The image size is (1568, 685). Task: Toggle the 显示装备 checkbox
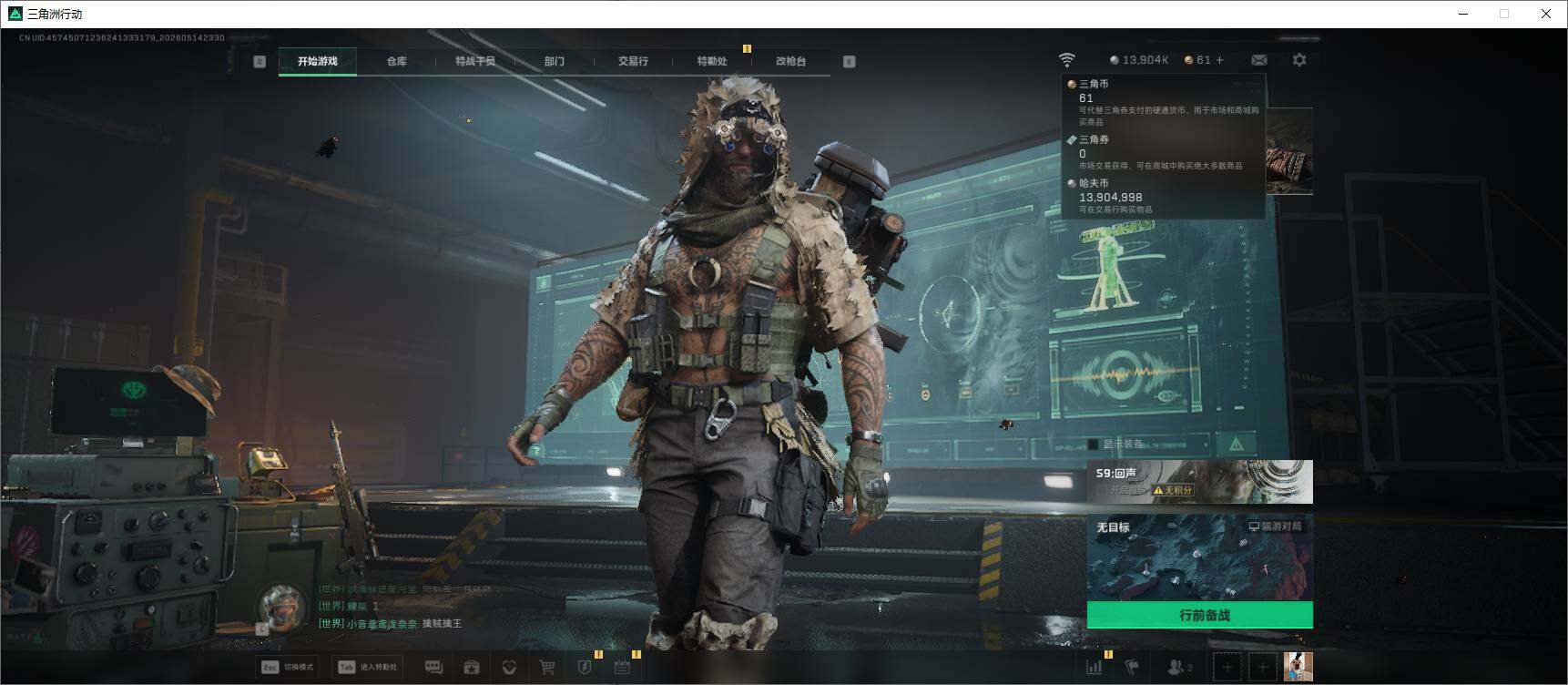(1093, 445)
